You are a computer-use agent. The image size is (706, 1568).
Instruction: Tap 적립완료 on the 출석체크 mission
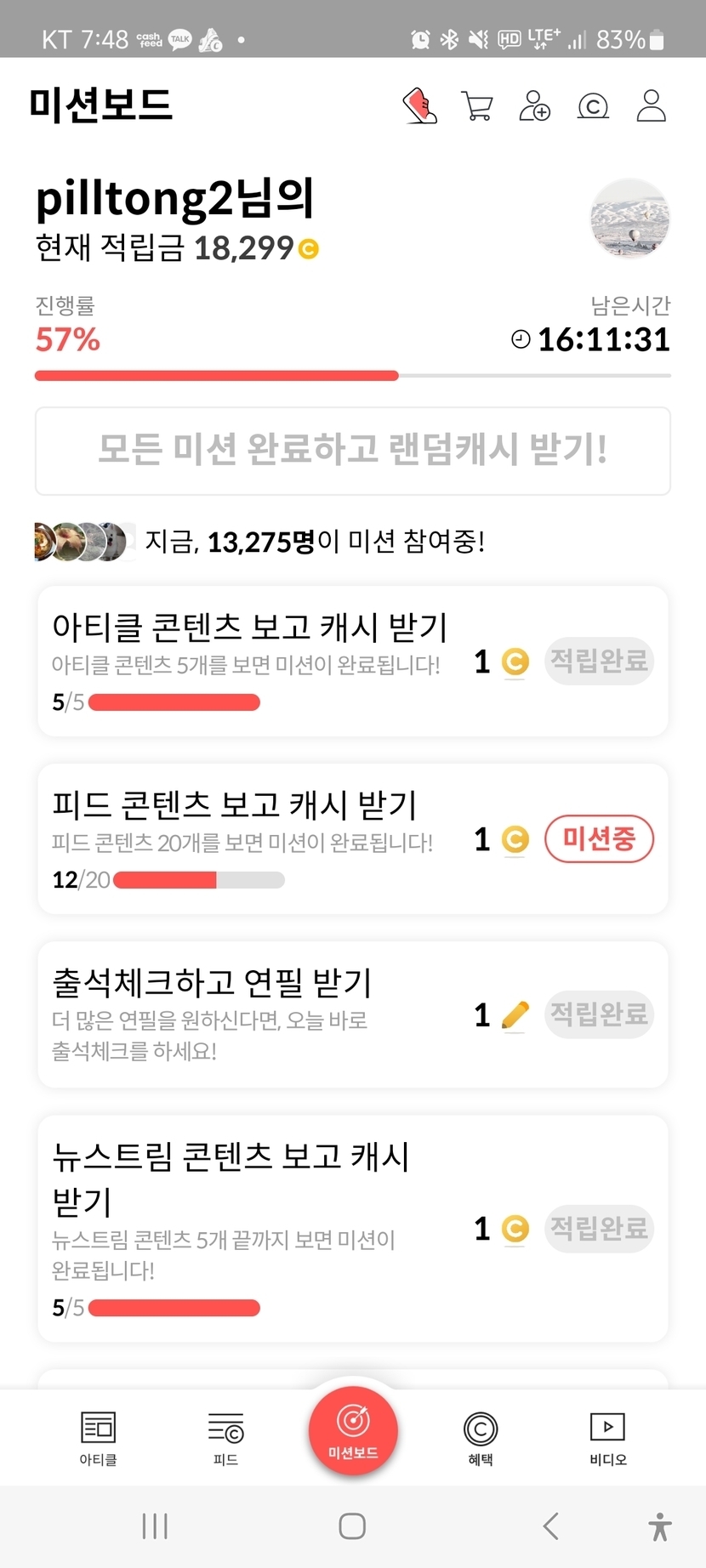click(599, 1014)
